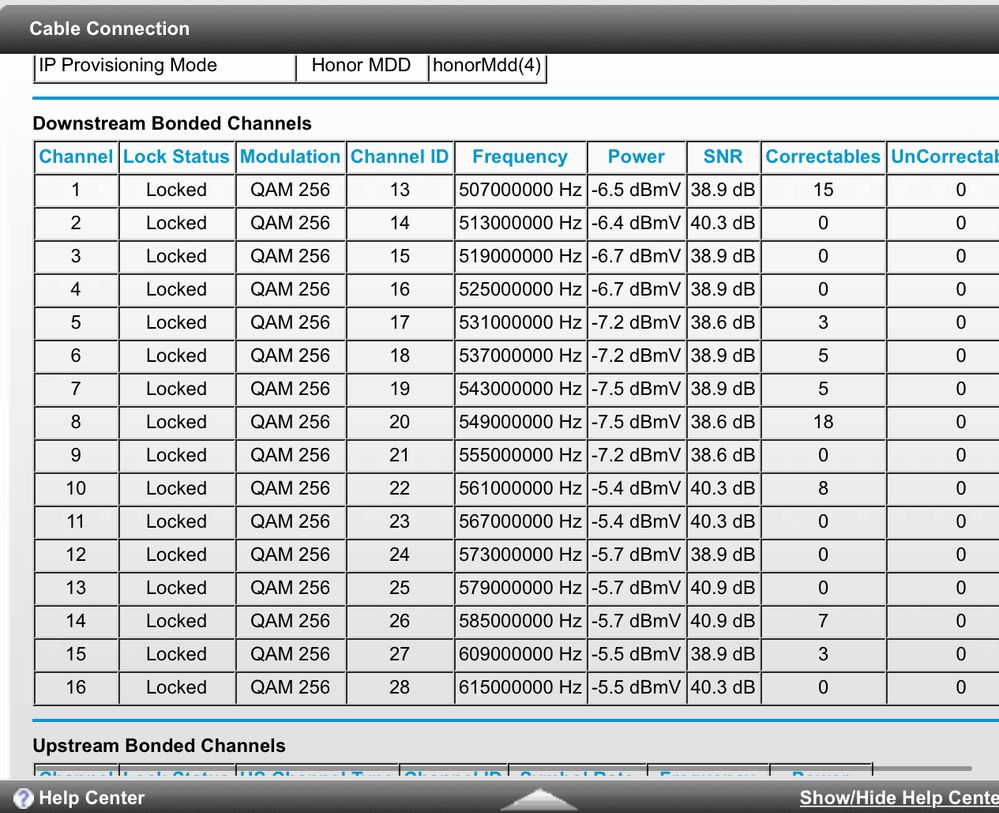Screen dimensions: 999x813
Task: Open the Help Center label in bottom bar
Action: coord(91,798)
